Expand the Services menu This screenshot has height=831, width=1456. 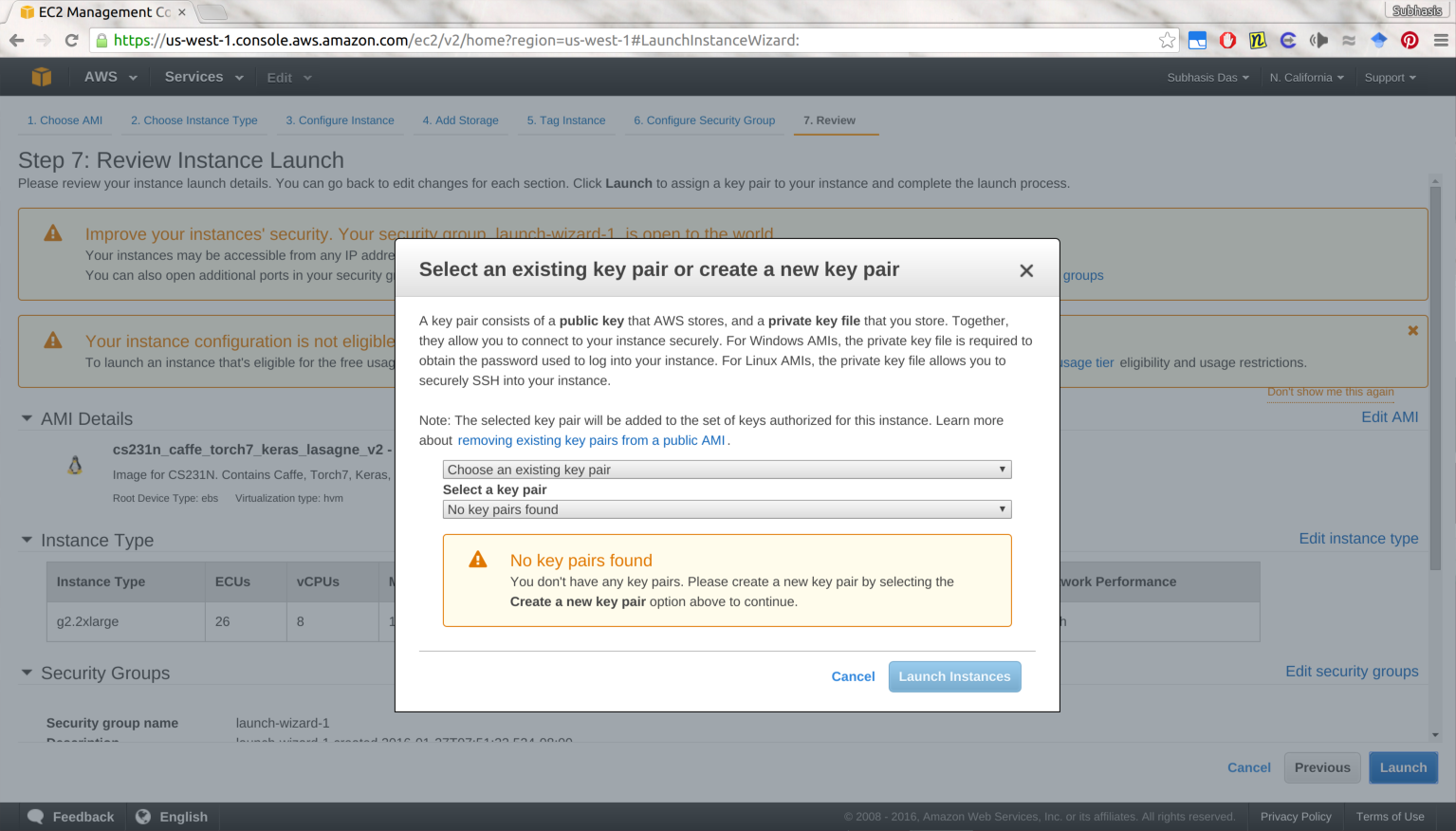203,77
